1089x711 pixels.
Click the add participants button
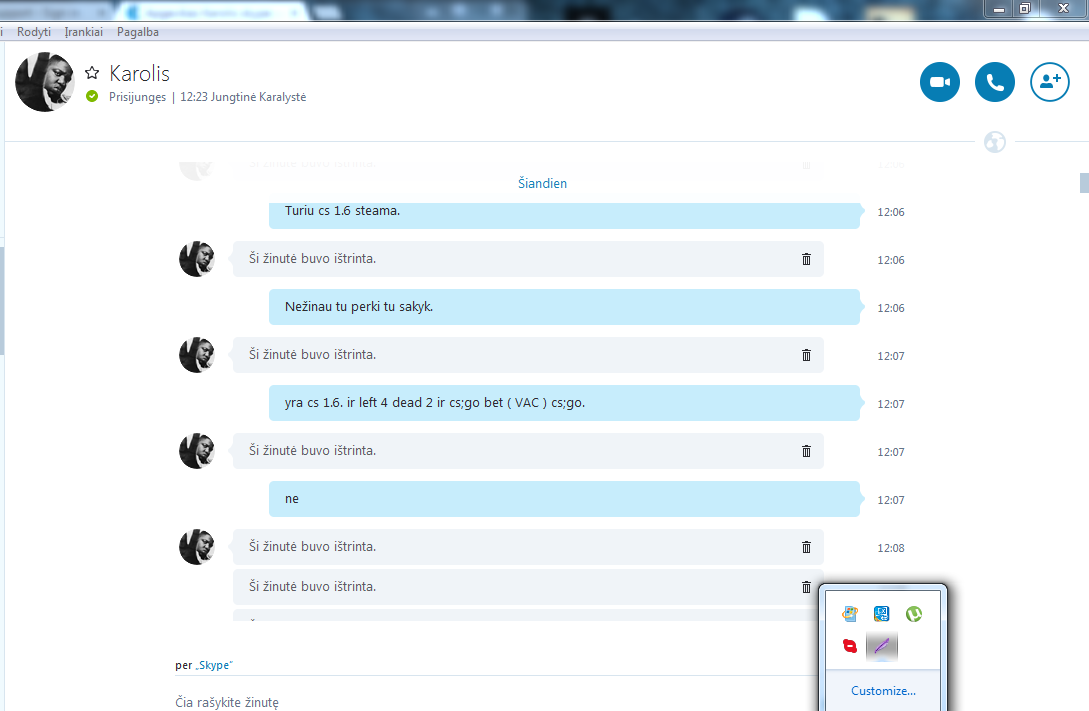(x=1049, y=82)
